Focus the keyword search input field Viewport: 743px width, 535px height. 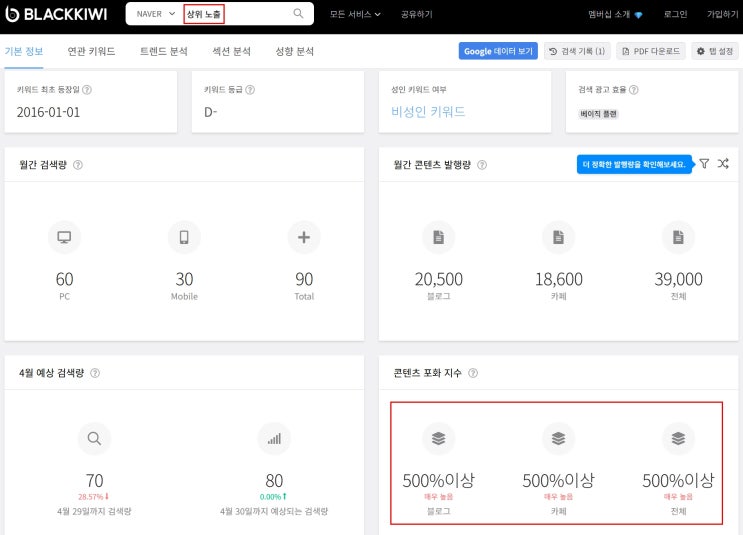[x=237, y=14]
